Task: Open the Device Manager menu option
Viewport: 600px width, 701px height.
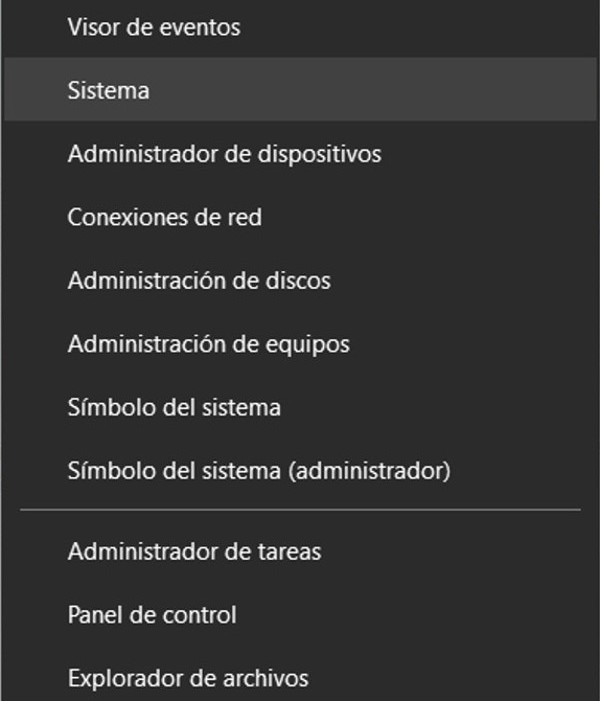Action: [224, 154]
